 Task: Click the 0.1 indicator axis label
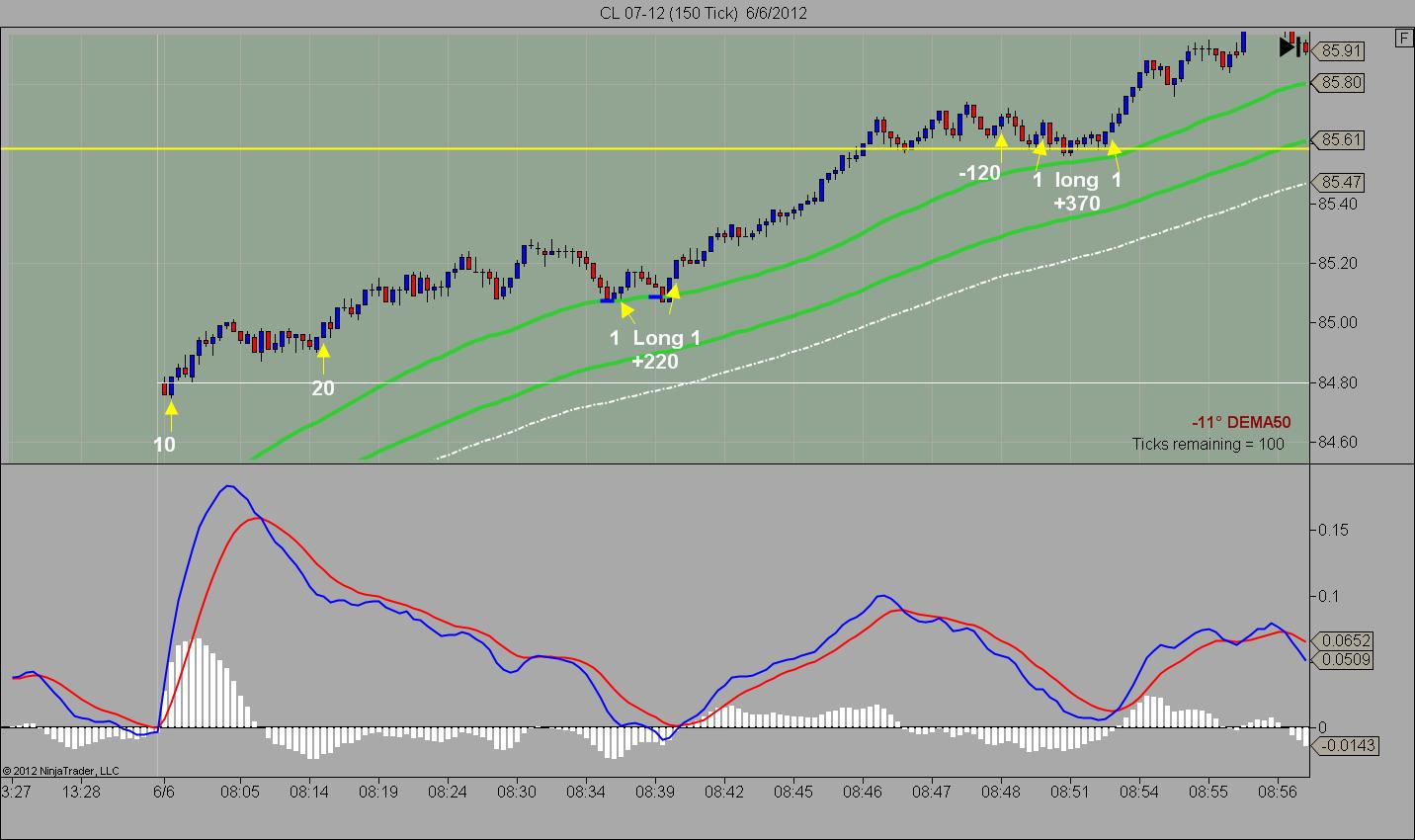(1329, 596)
